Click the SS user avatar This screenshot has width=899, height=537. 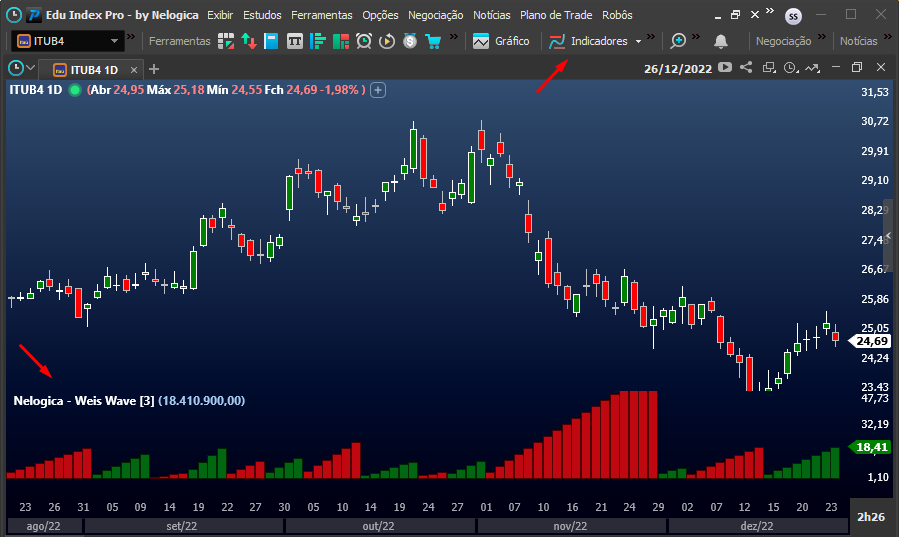(793, 16)
